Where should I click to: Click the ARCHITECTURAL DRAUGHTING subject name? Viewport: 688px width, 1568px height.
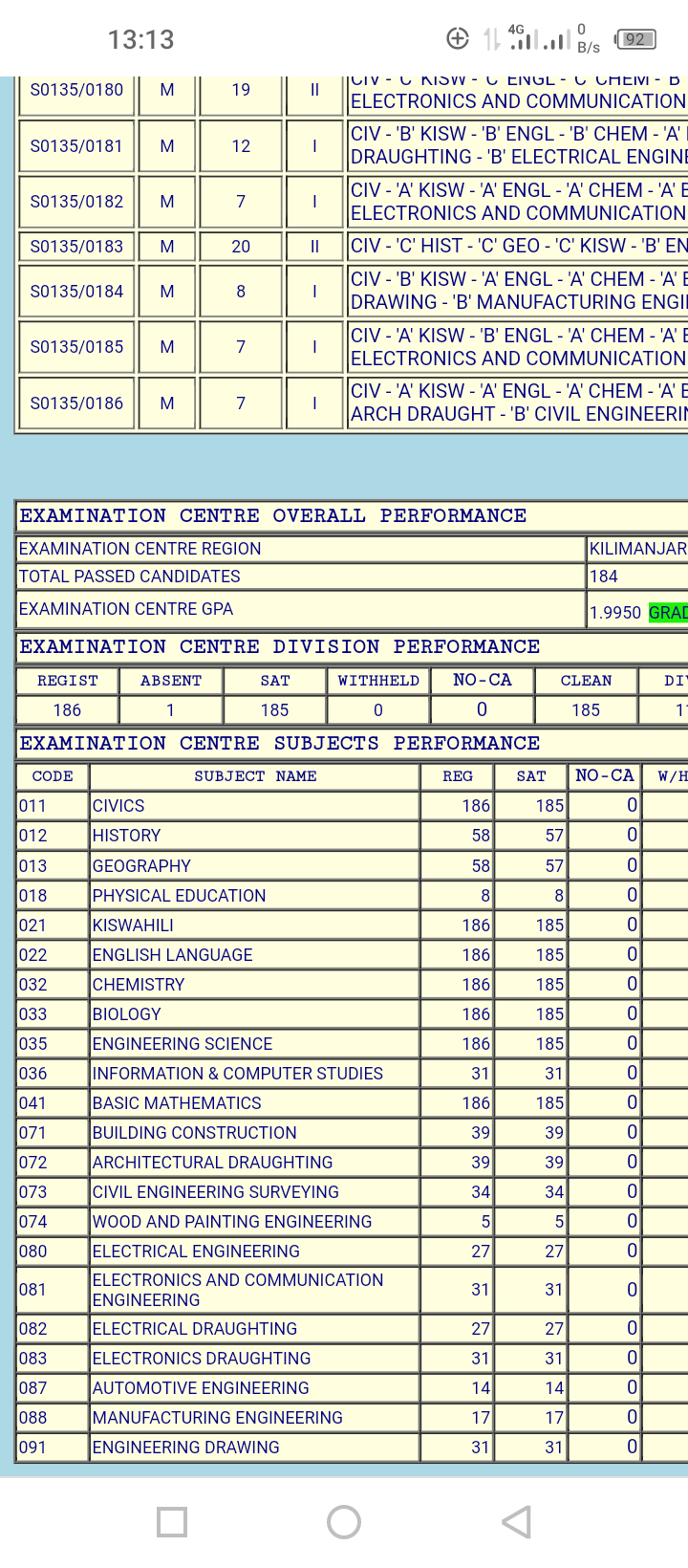213,1163
